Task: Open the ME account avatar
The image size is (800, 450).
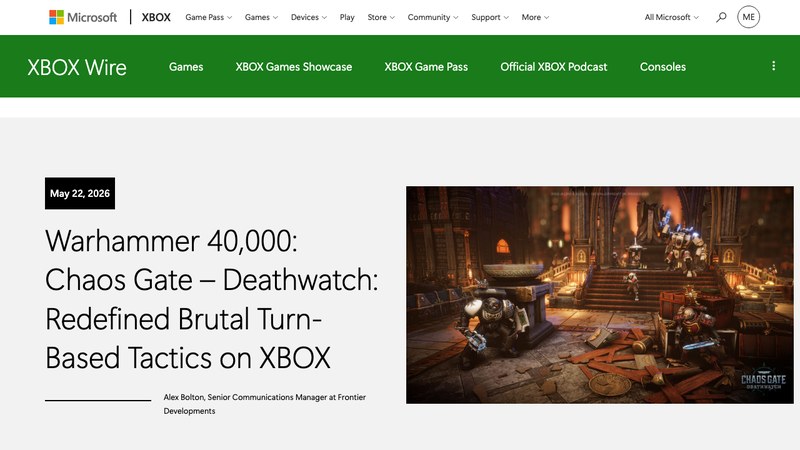Action: click(x=748, y=17)
